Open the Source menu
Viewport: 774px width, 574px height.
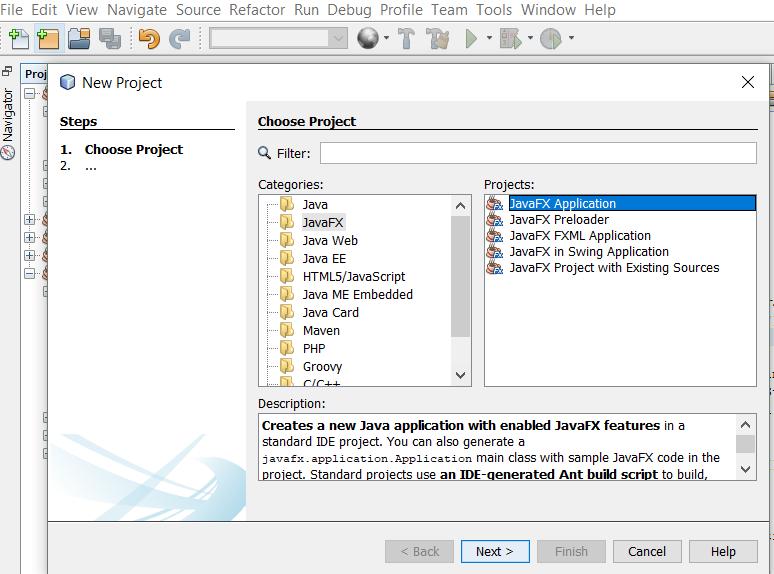(x=198, y=10)
